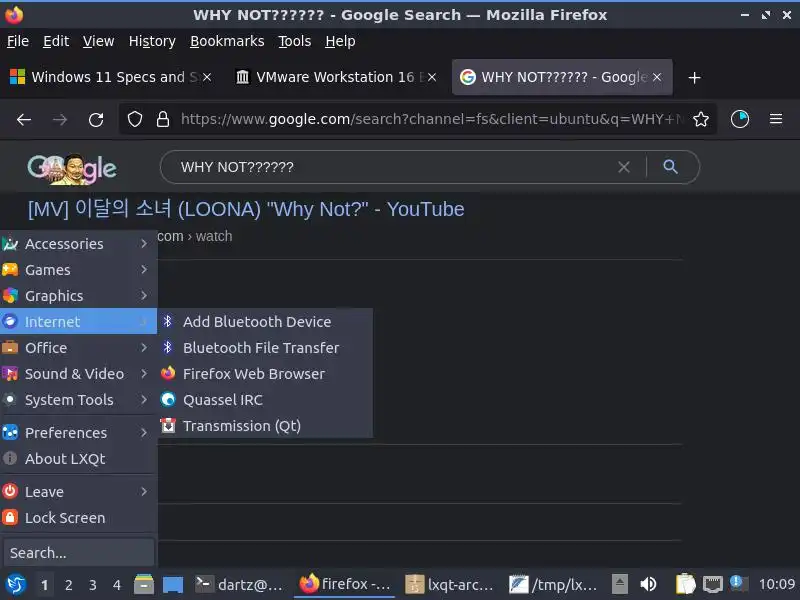Switch to virtual desktop 4

click(117, 585)
